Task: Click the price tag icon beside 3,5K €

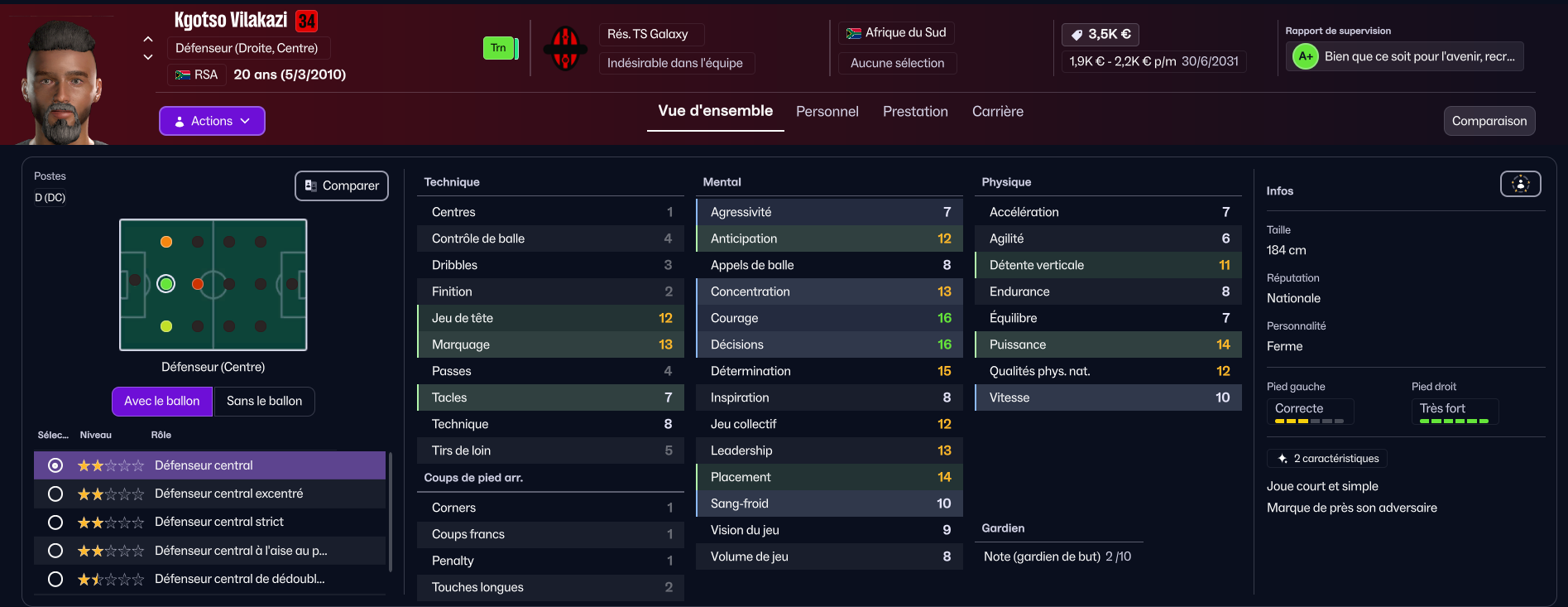Action: (1077, 35)
